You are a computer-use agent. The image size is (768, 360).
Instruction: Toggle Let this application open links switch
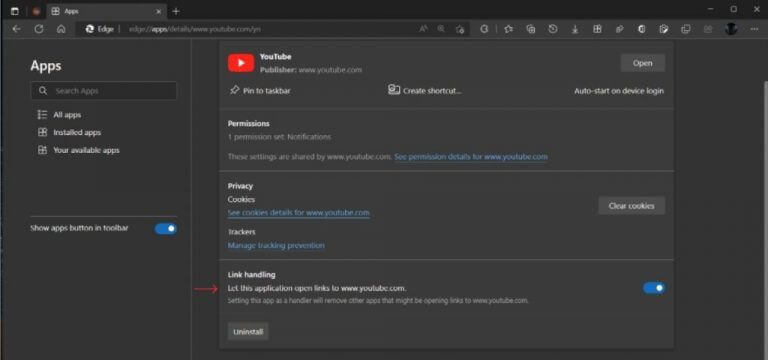point(654,288)
